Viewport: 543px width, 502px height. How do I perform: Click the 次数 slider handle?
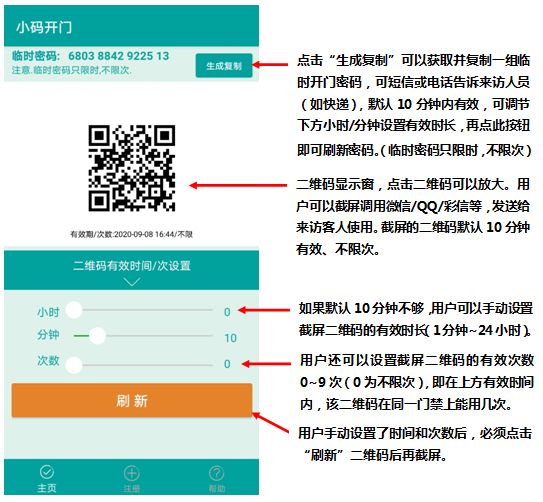[74, 365]
